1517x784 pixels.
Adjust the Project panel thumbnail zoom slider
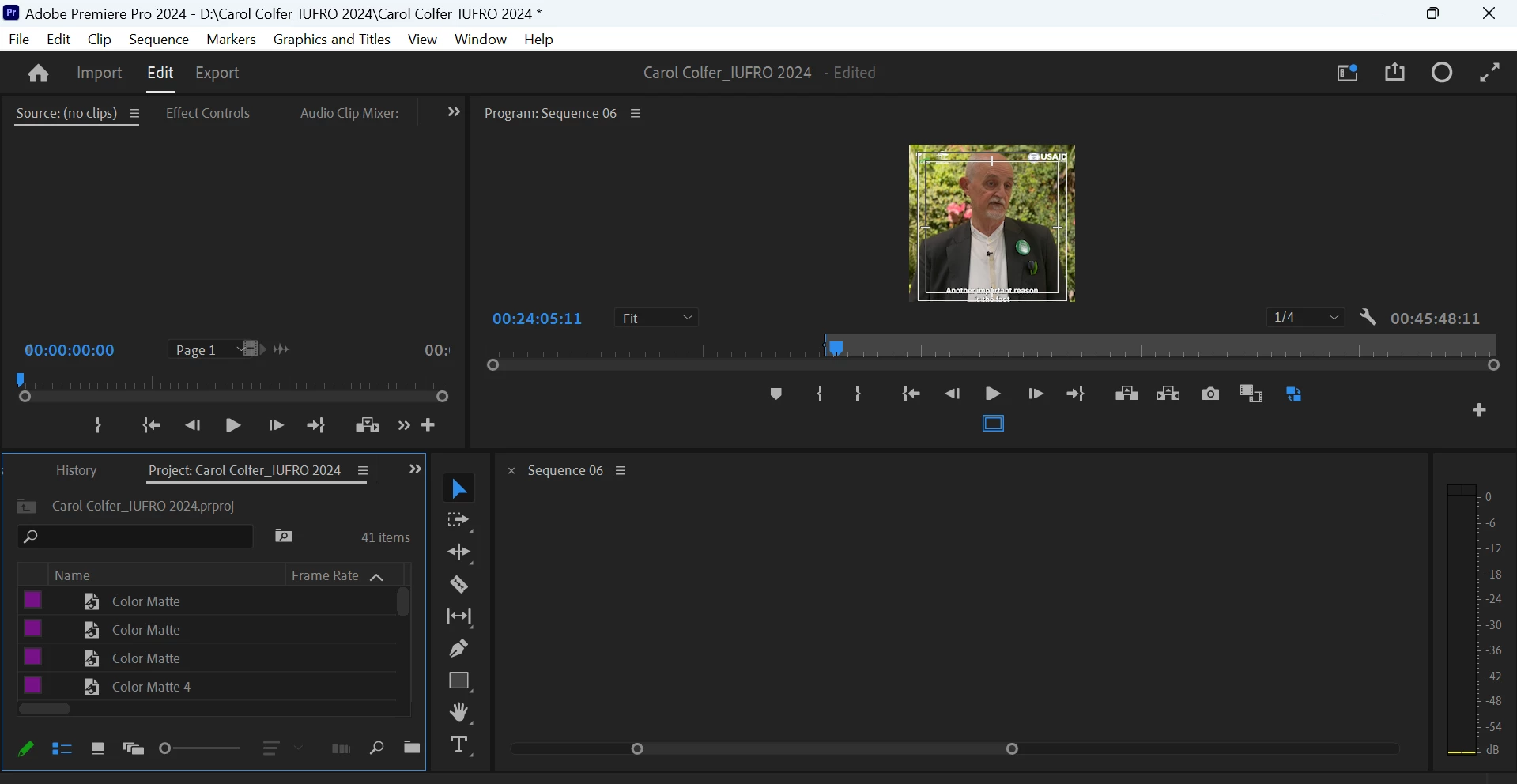pos(199,748)
